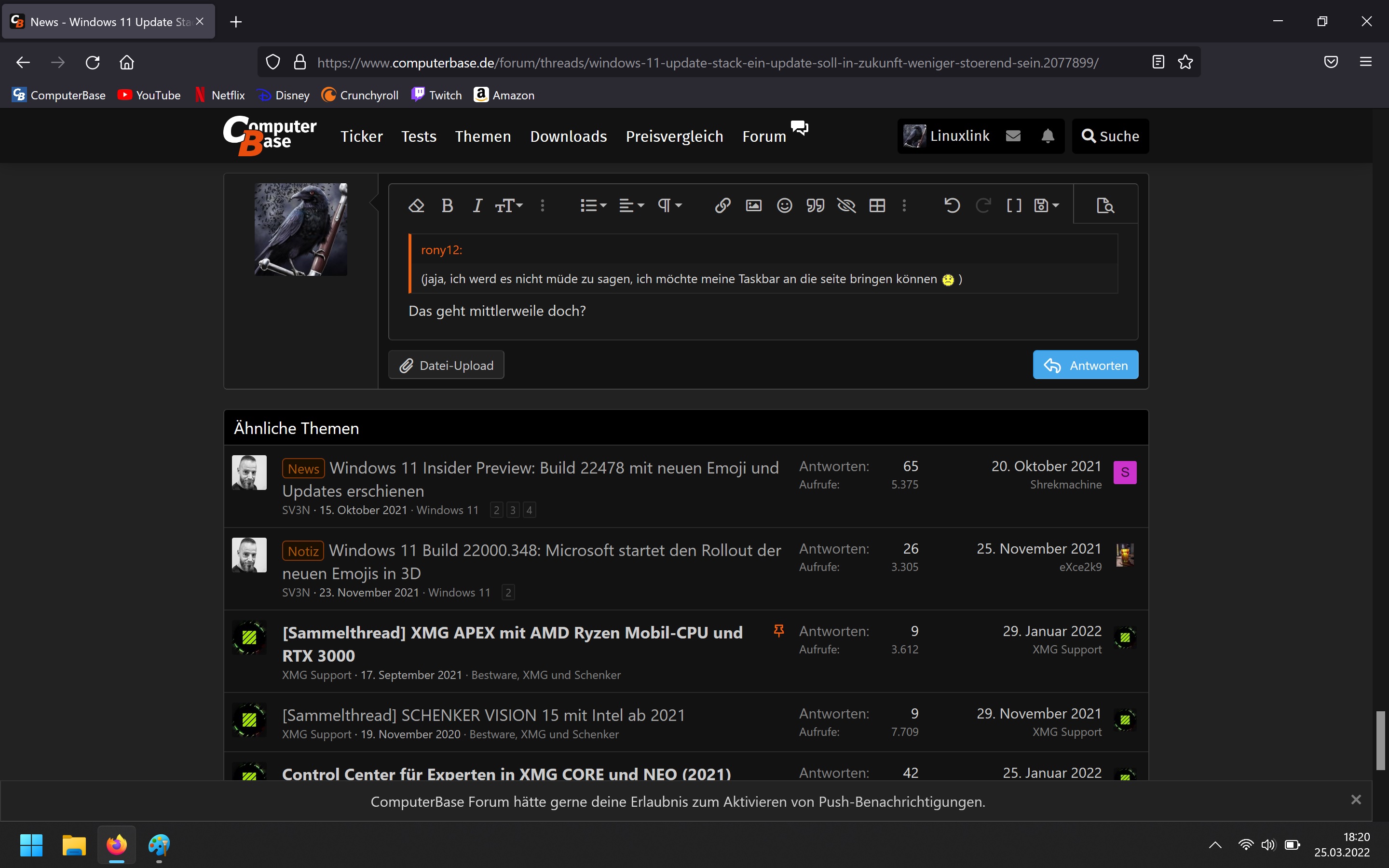The width and height of the screenshot is (1389, 868).
Task: Open the list options dropdown
Action: pos(593,205)
